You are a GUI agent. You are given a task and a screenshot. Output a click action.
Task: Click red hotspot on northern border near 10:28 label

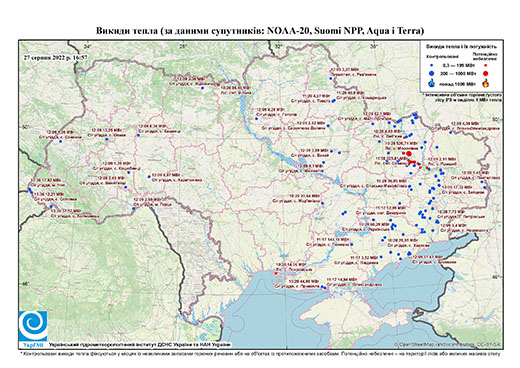click(218, 85)
